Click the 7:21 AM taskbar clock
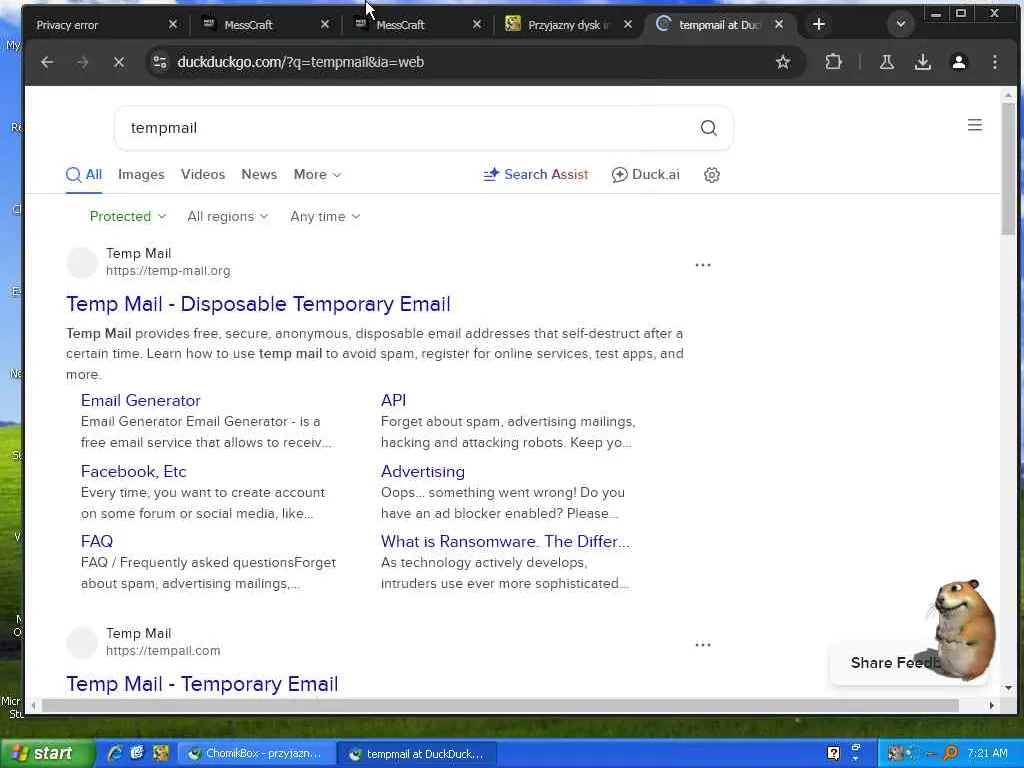The height and width of the screenshot is (768, 1024). (x=987, y=753)
